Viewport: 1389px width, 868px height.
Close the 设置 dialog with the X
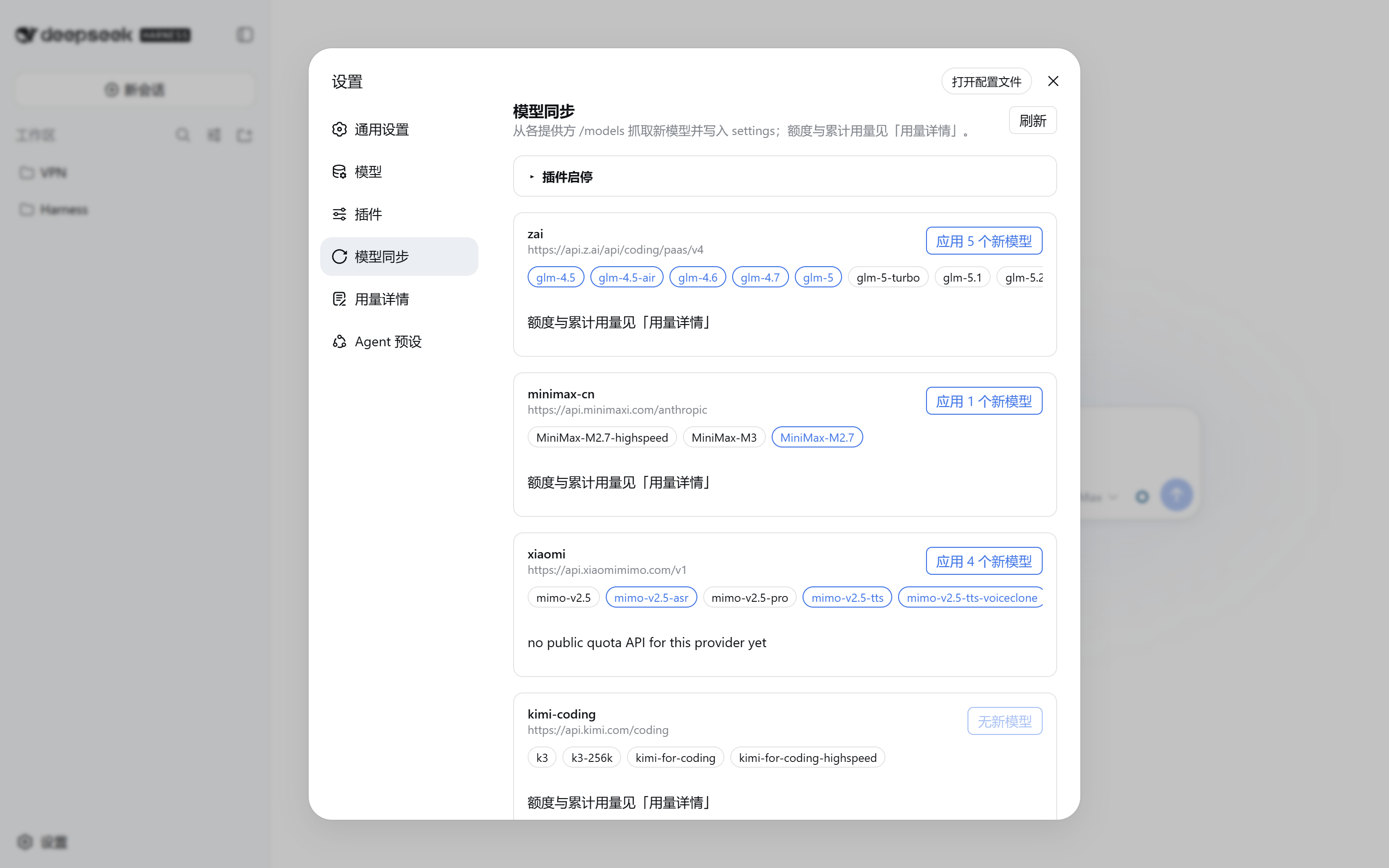click(x=1053, y=81)
